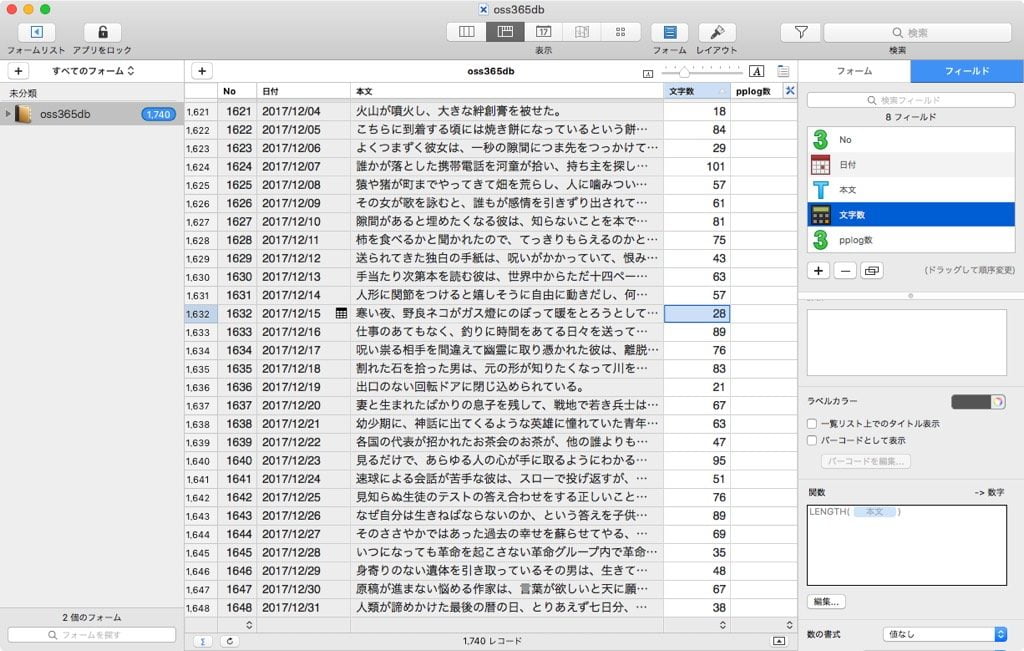Click the small font size icon
Screen dimensions: 1024x651
648,74
